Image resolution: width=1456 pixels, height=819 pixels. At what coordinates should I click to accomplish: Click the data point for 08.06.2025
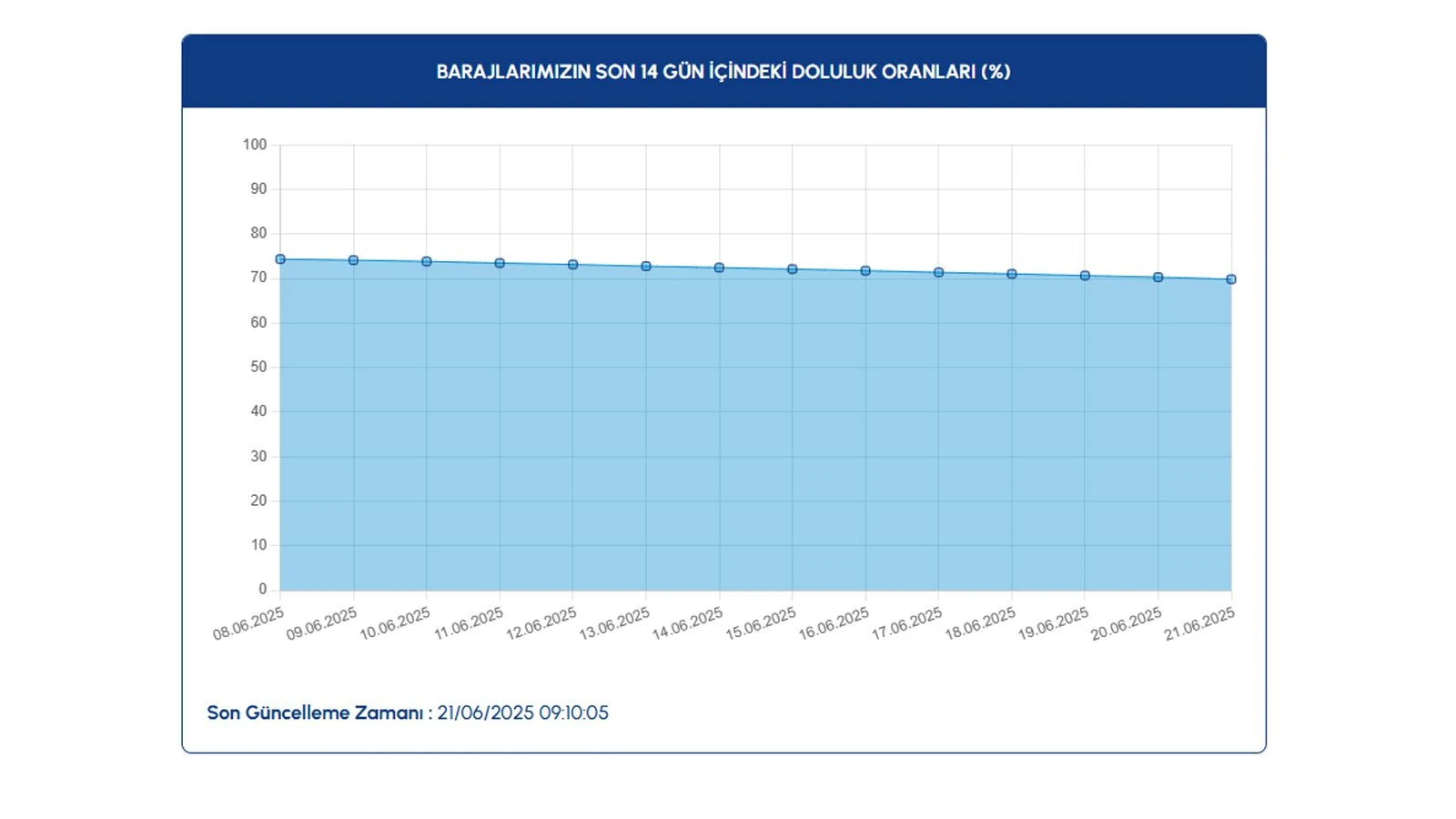pyautogui.click(x=280, y=259)
